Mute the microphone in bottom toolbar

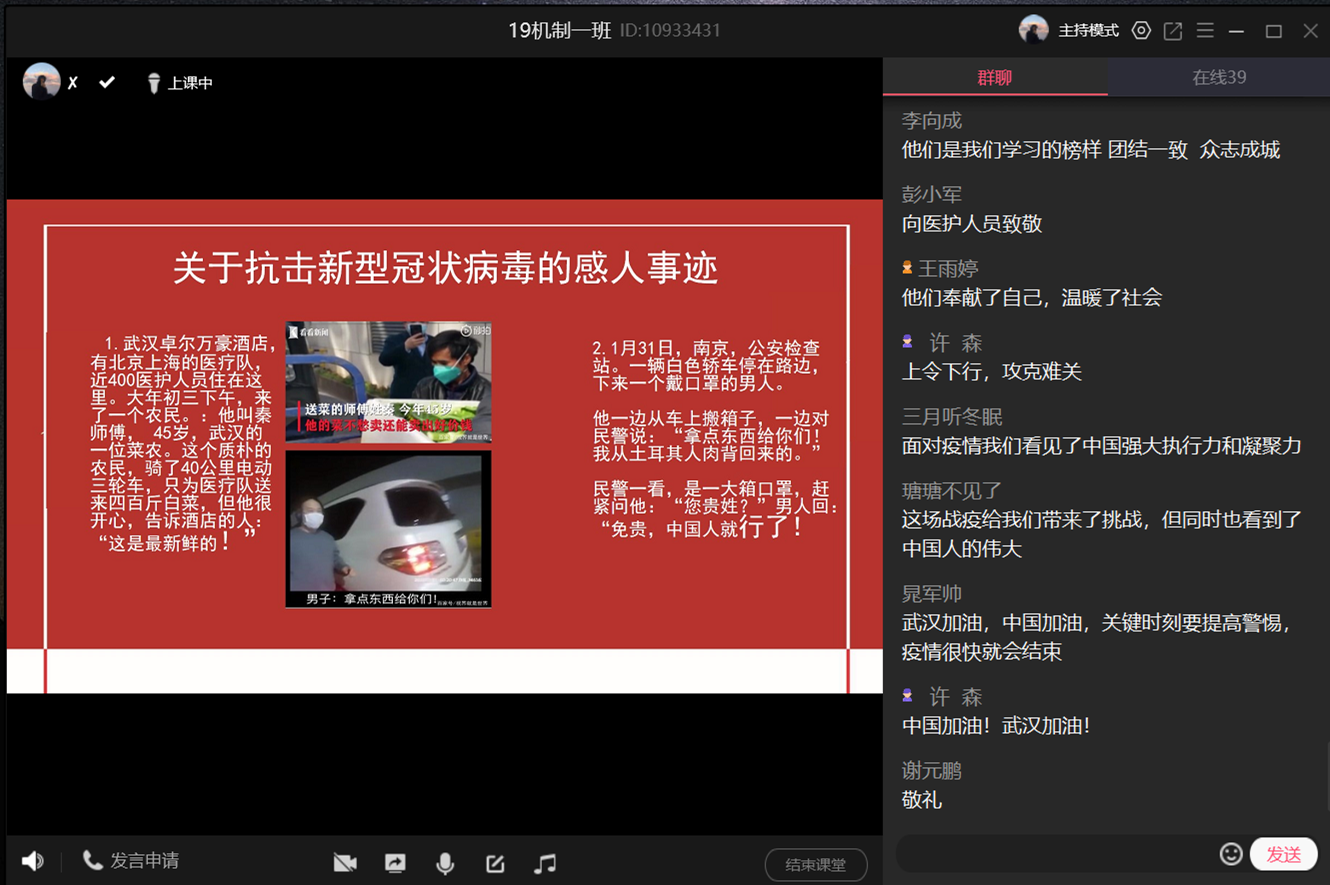click(445, 863)
